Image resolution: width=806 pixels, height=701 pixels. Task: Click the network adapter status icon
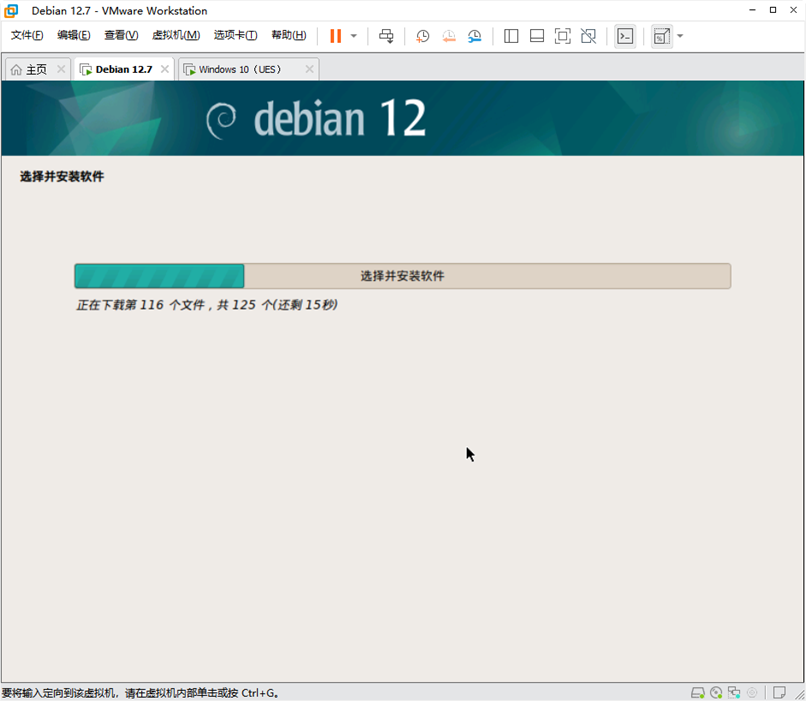click(734, 693)
